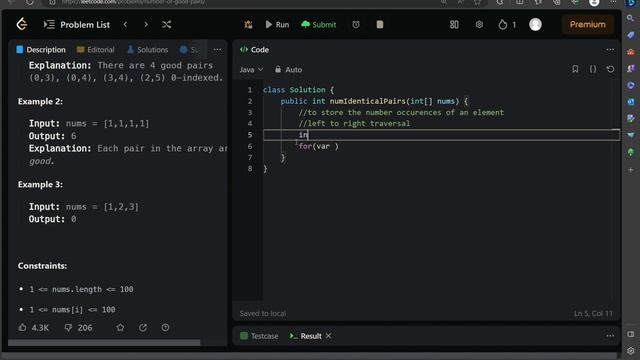This screenshot has height=360, width=640.
Task: Start the timer alarm clock icon
Action: [x=356, y=24]
